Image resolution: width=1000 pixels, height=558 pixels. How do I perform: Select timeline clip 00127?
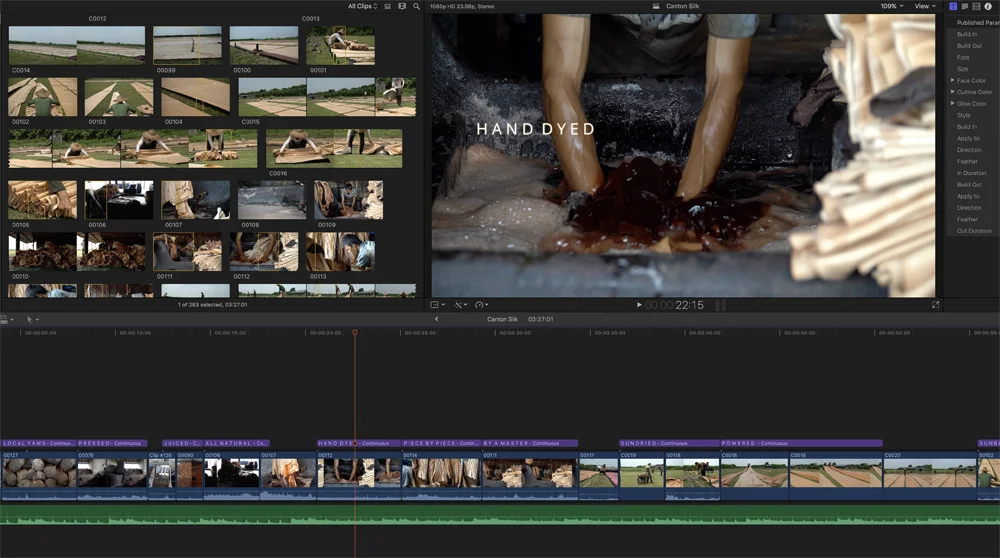pos(39,476)
